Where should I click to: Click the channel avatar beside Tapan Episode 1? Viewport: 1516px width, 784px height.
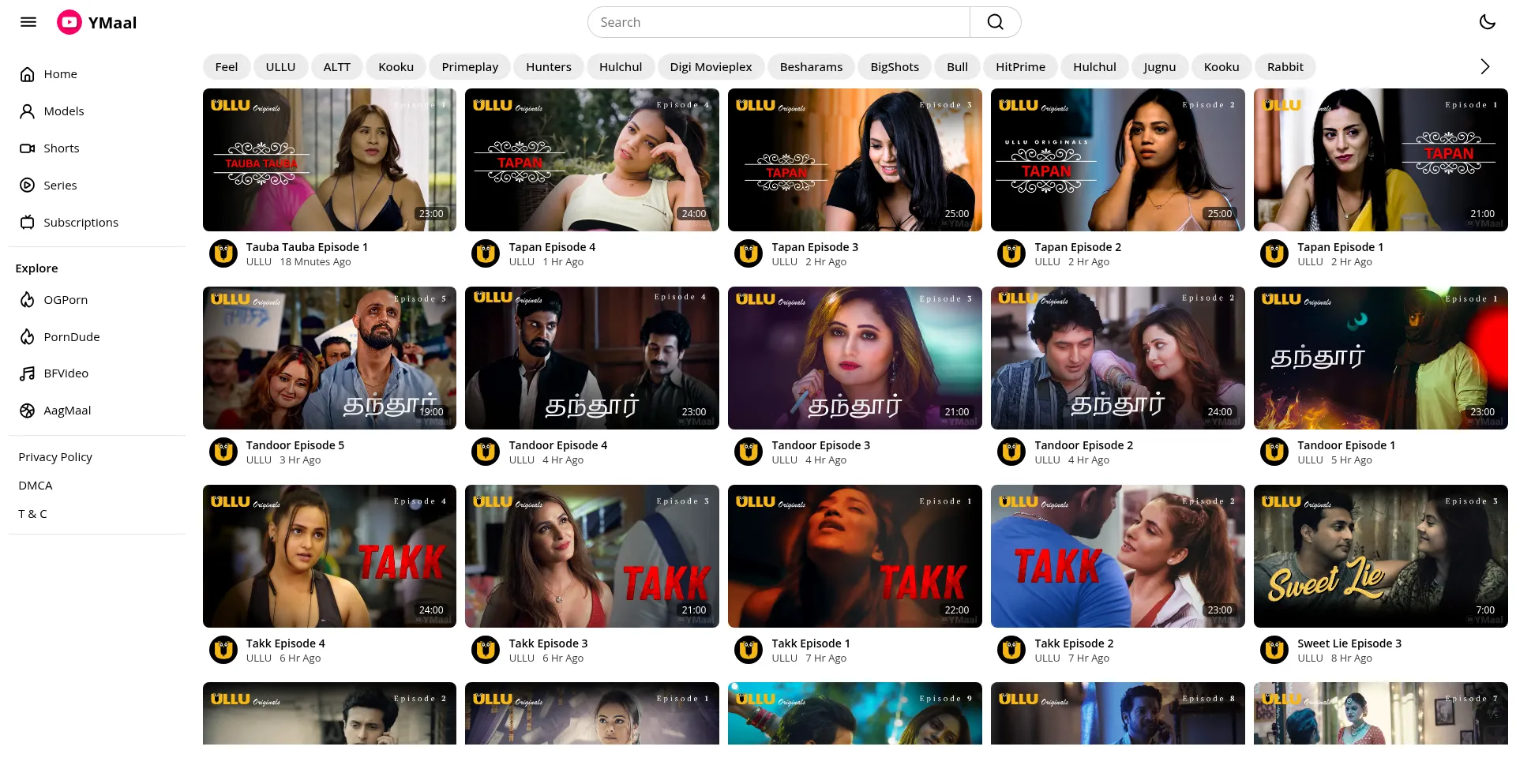pos(1274,253)
